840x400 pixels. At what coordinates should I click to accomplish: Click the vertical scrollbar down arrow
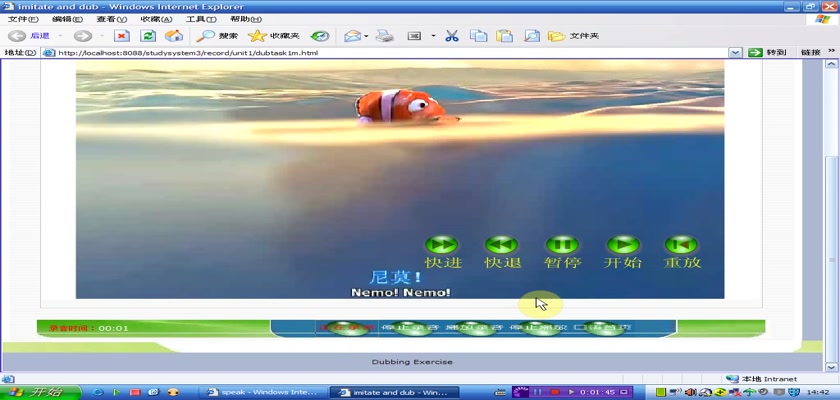[x=831, y=367]
